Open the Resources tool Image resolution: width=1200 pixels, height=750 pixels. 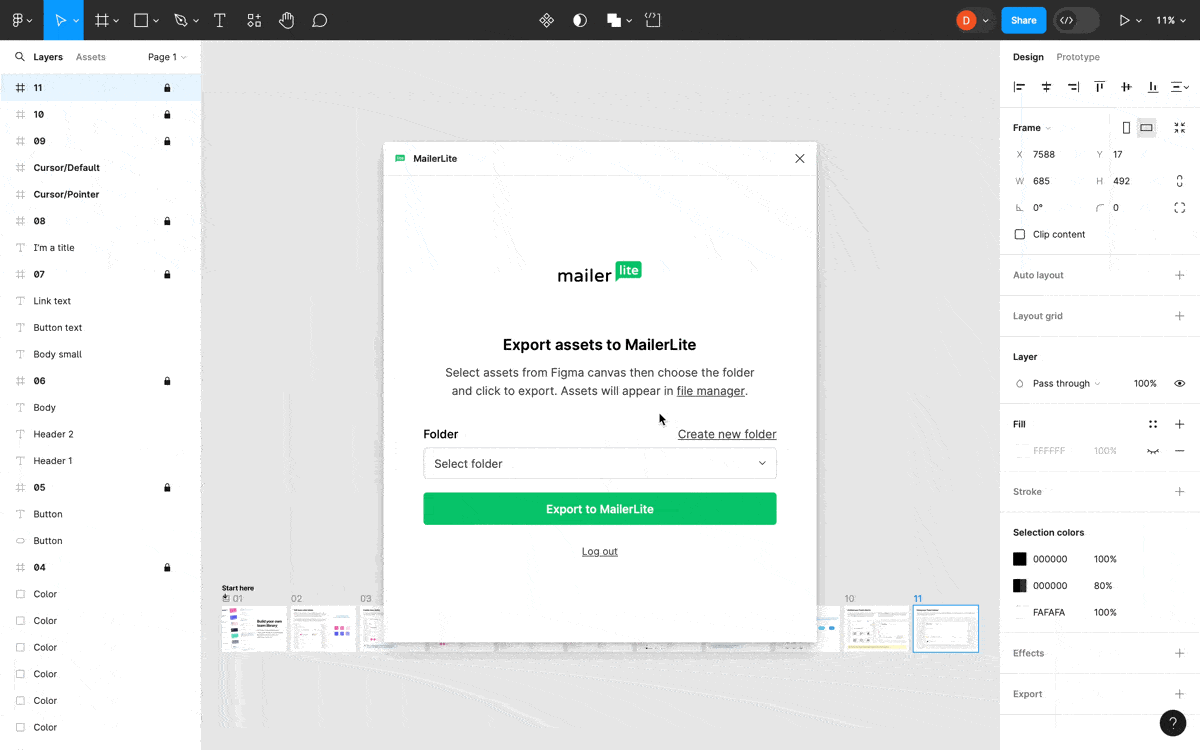[254, 20]
